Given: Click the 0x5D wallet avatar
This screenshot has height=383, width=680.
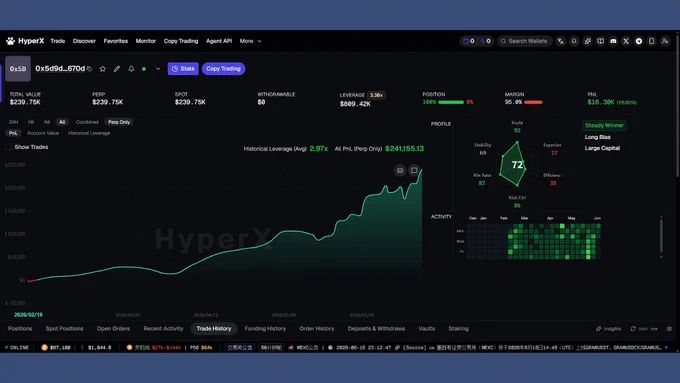Looking at the screenshot, I should [18, 69].
